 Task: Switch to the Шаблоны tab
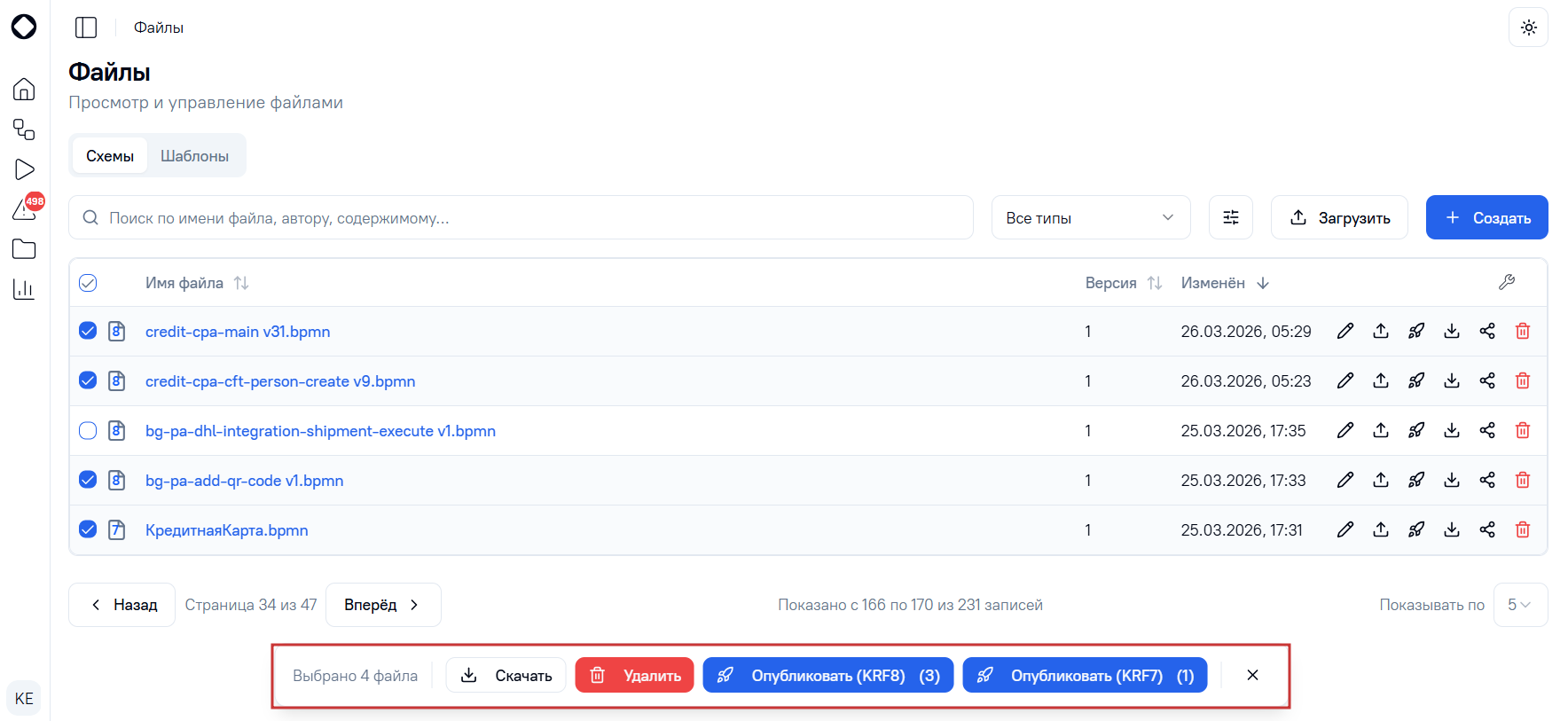point(194,156)
